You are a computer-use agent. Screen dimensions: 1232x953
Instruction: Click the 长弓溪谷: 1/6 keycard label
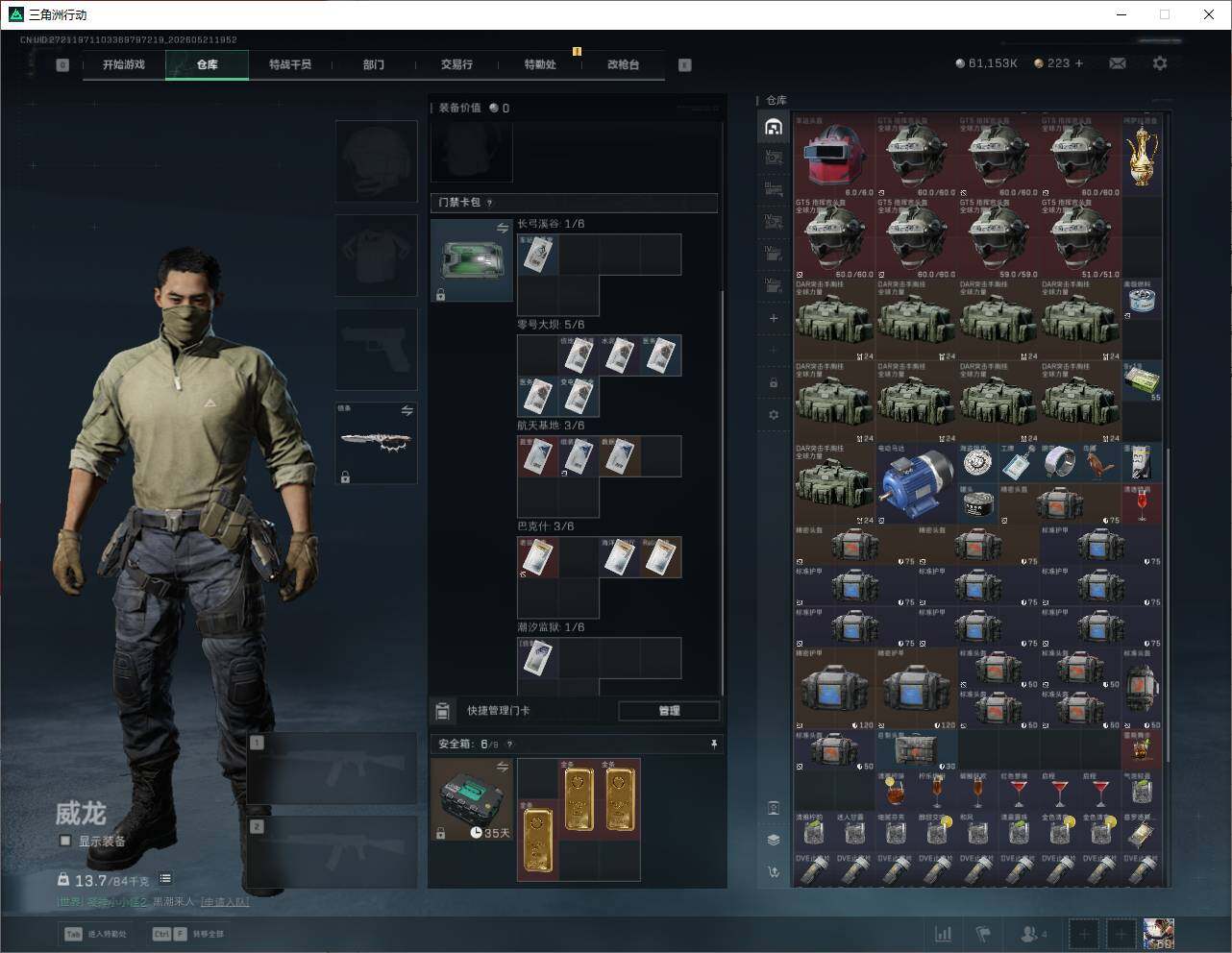click(x=552, y=224)
